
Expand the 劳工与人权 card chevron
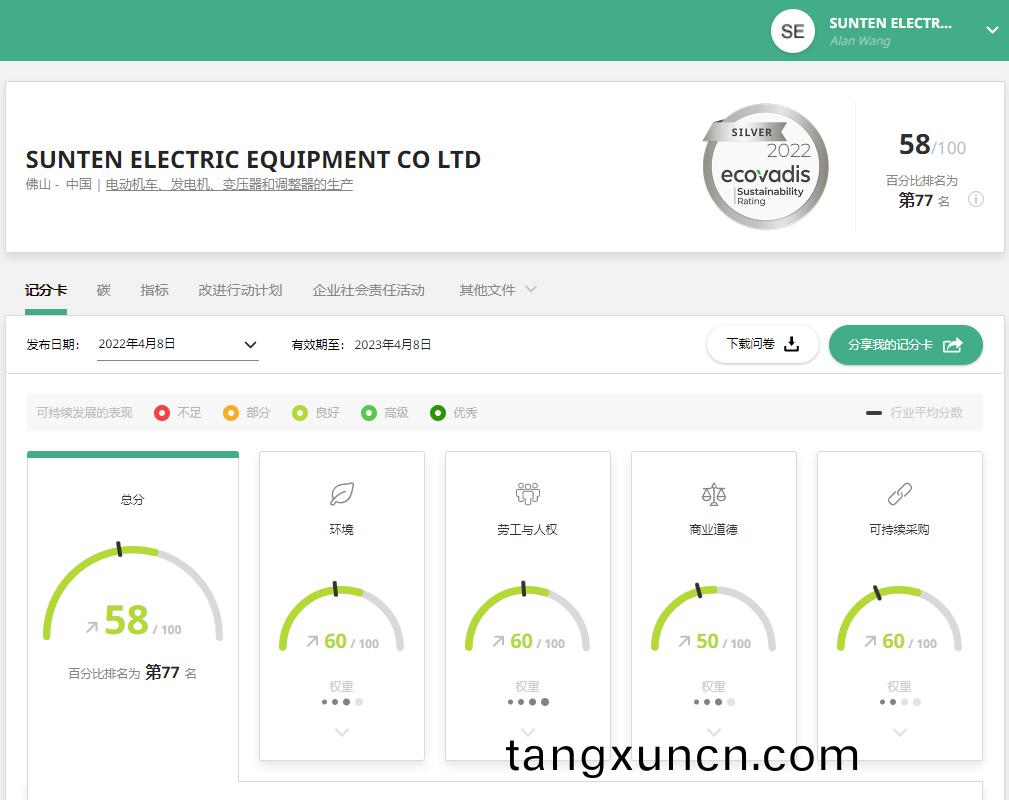[528, 732]
